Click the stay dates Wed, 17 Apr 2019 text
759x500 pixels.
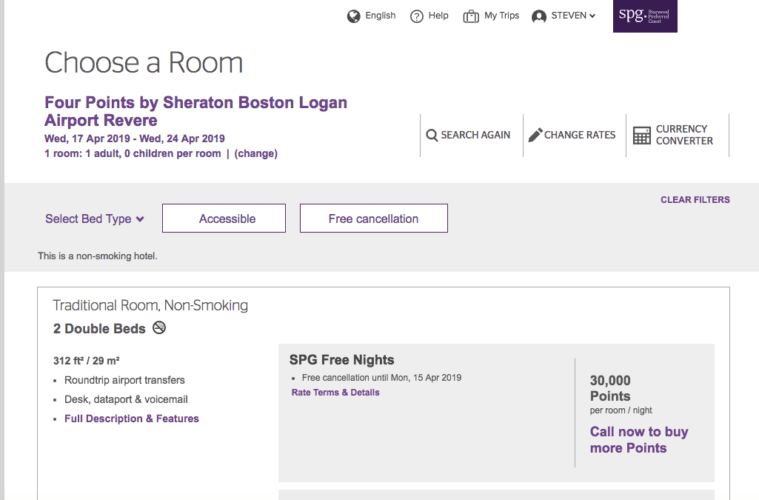tap(135, 139)
